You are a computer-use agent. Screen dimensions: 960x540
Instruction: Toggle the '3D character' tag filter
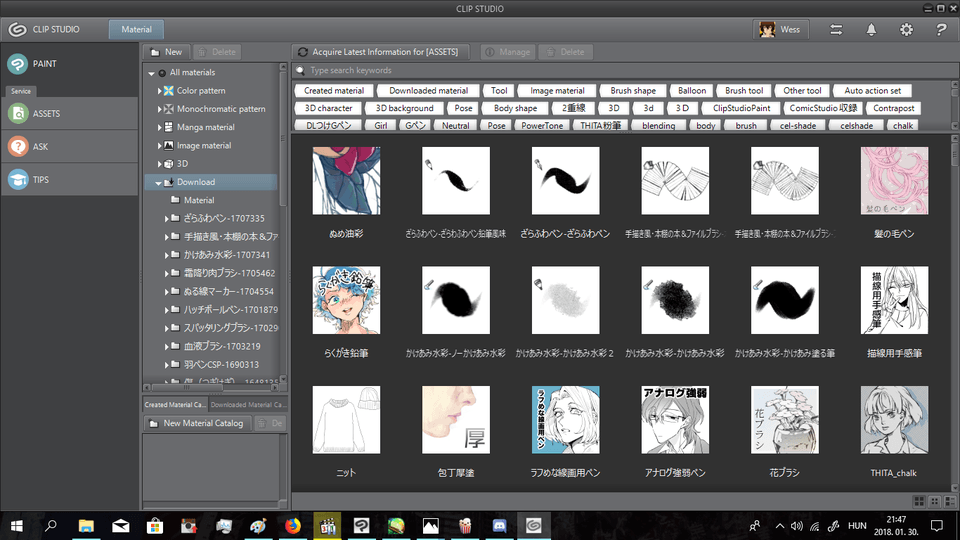coord(329,108)
